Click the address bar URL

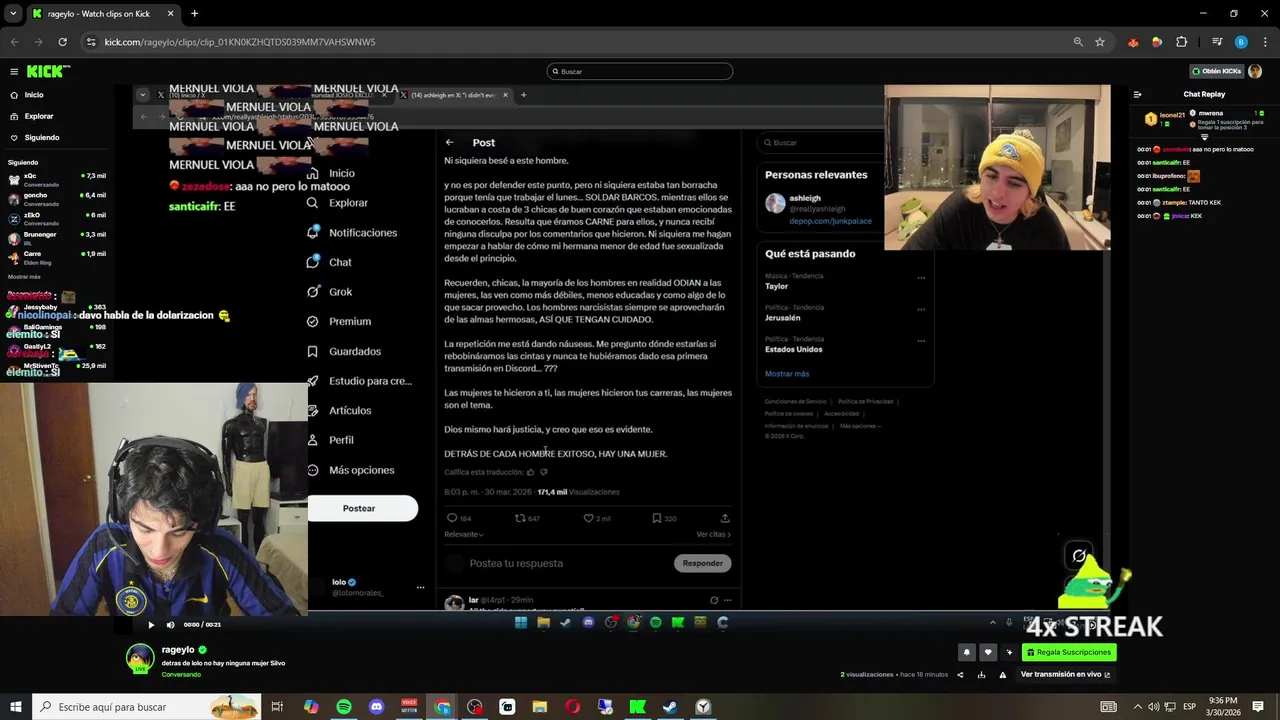pyautogui.click(x=240, y=42)
